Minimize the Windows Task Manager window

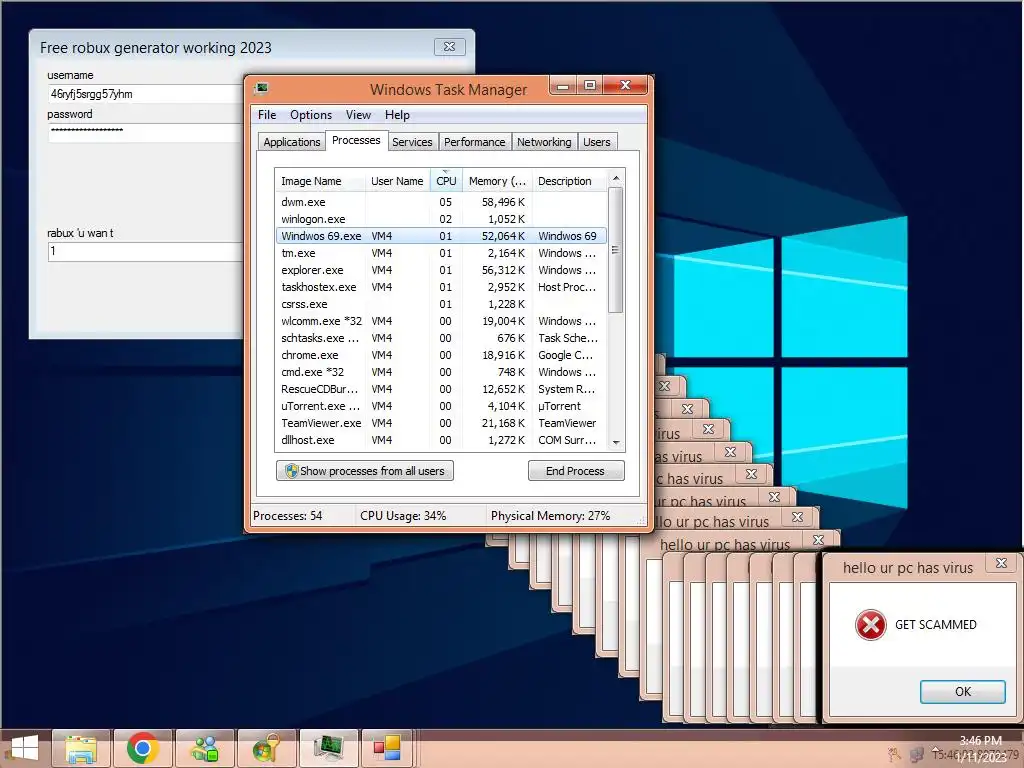pyautogui.click(x=564, y=85)
